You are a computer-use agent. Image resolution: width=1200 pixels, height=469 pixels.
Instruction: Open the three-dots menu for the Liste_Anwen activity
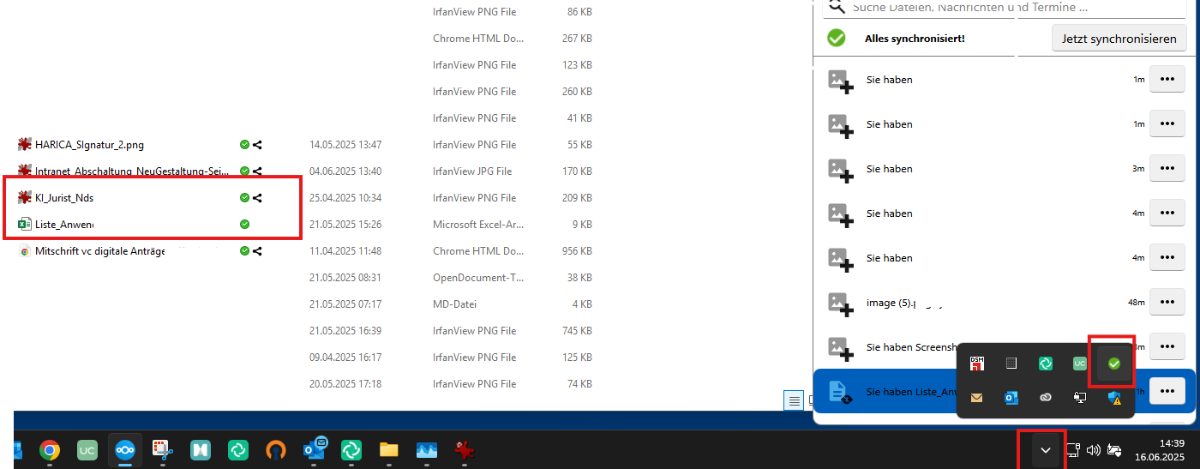(1166, 391)
